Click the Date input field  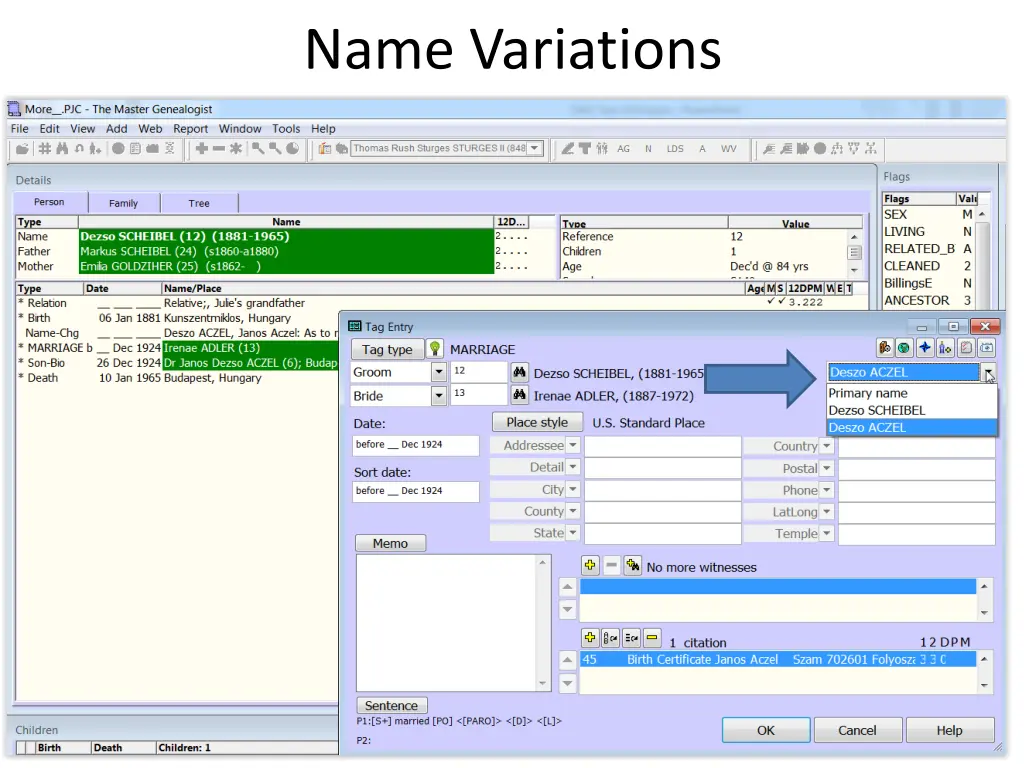(415, 445)
